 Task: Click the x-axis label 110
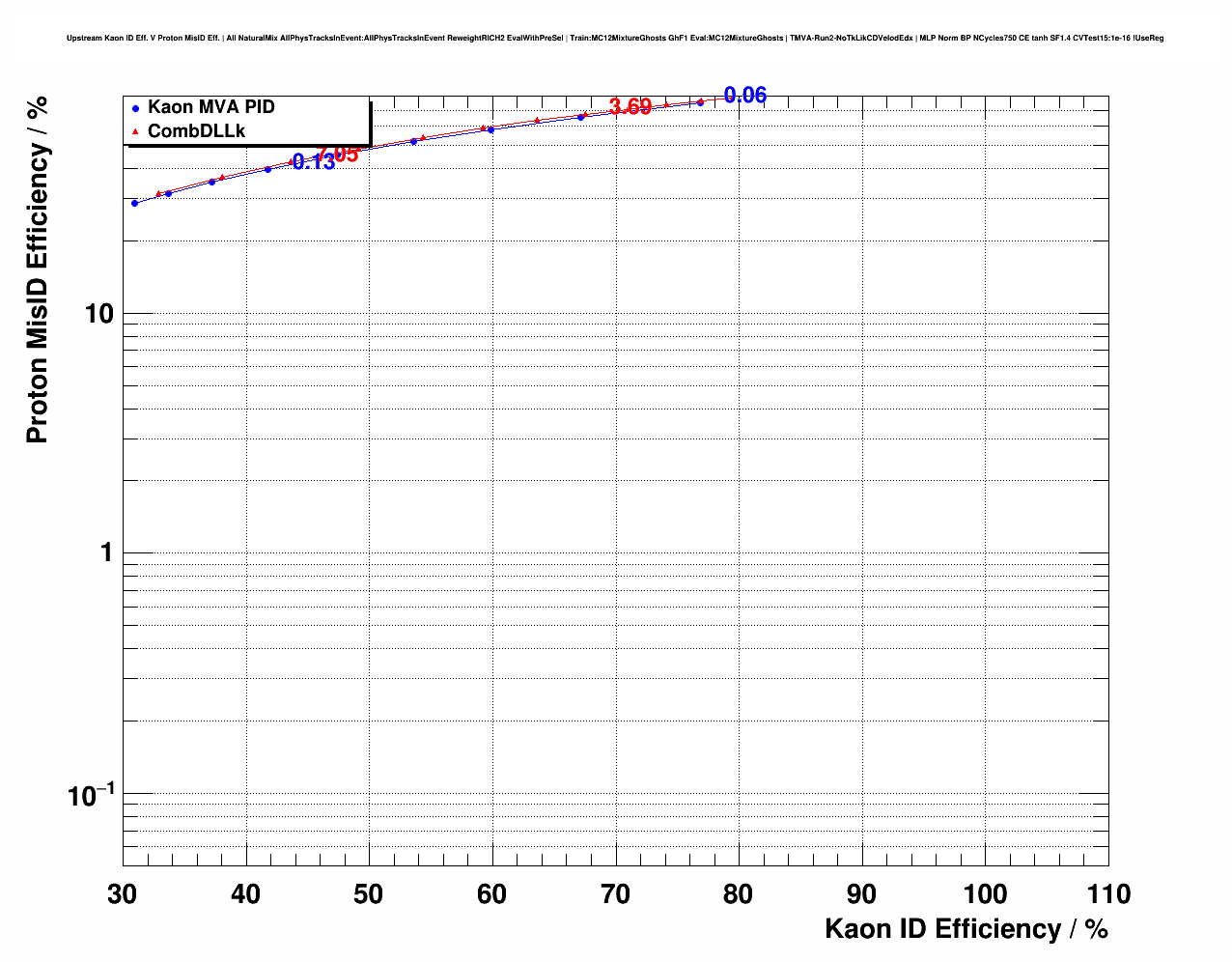pos(1108,894)
